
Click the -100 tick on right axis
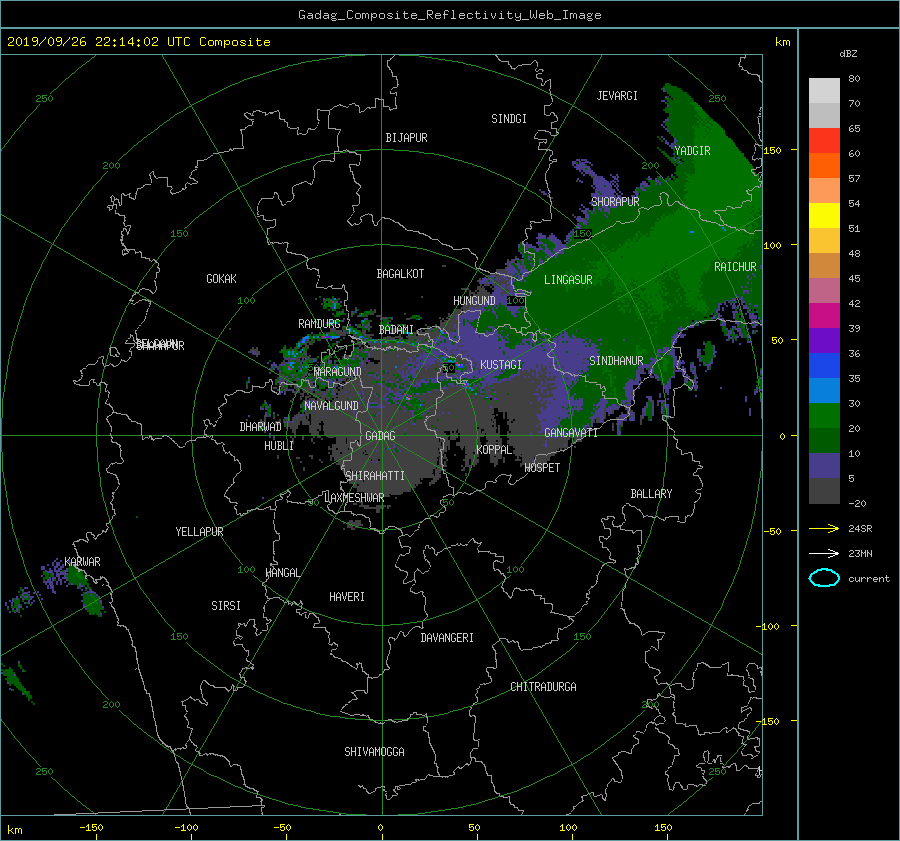pos(767,626)
